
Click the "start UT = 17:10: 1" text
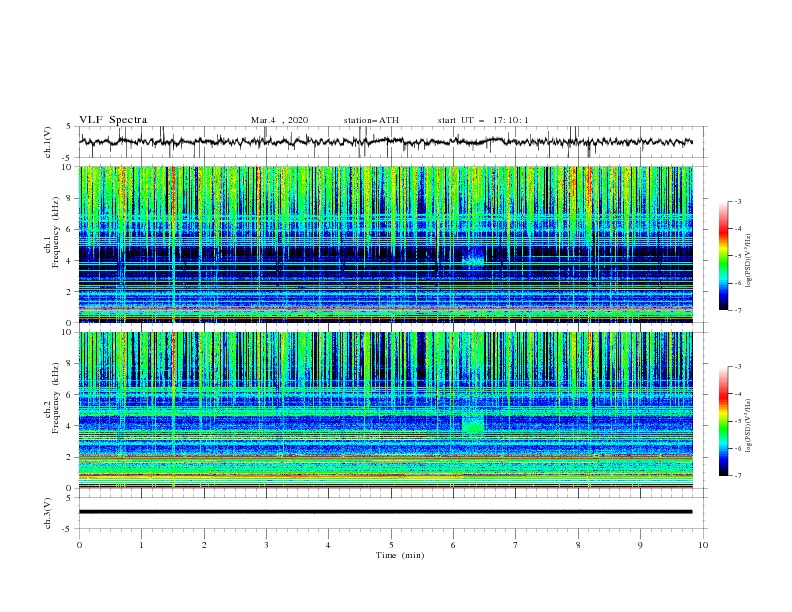(483, 120)
